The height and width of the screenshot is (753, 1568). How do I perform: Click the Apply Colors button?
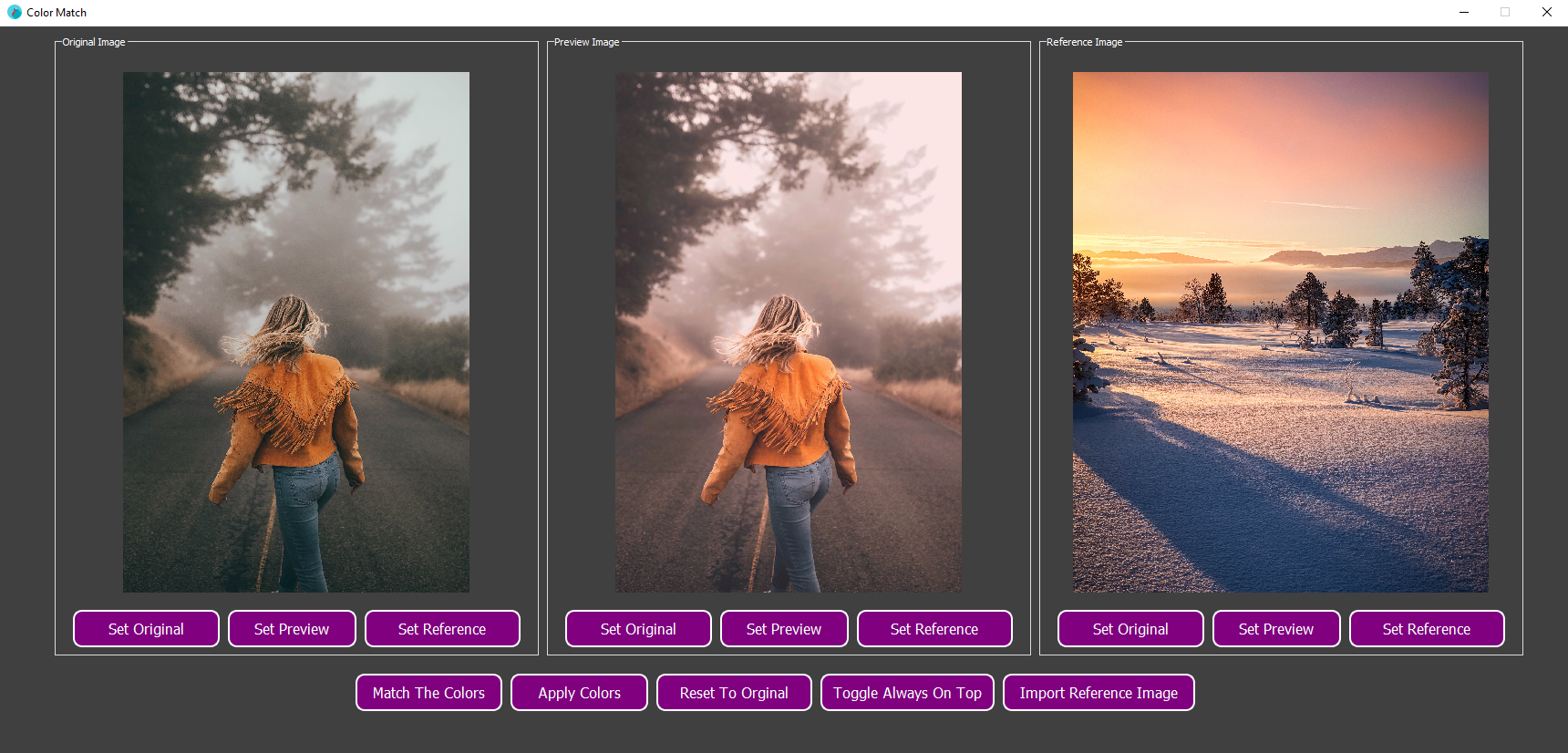(x=579, y=693)
